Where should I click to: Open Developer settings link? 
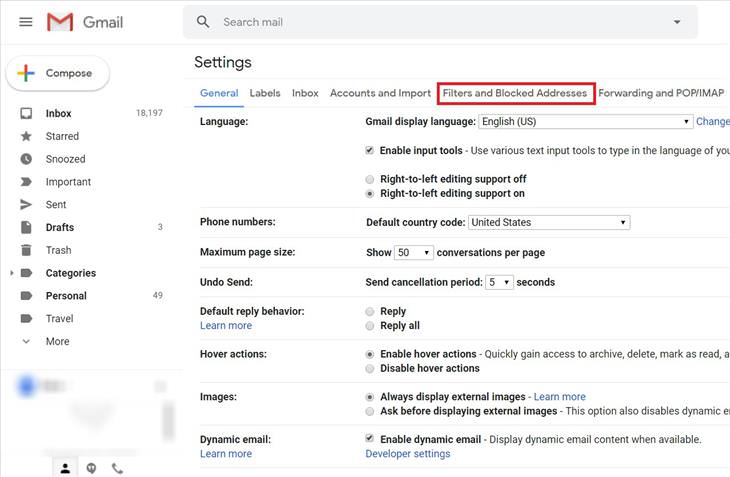(408, 454)
